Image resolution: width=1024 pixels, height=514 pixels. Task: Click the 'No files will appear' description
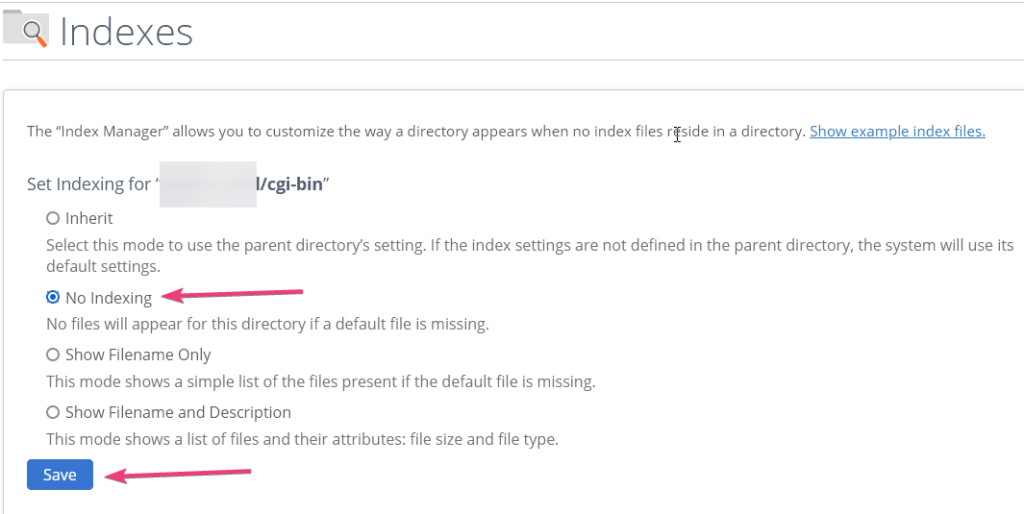(x=268, y=324)
